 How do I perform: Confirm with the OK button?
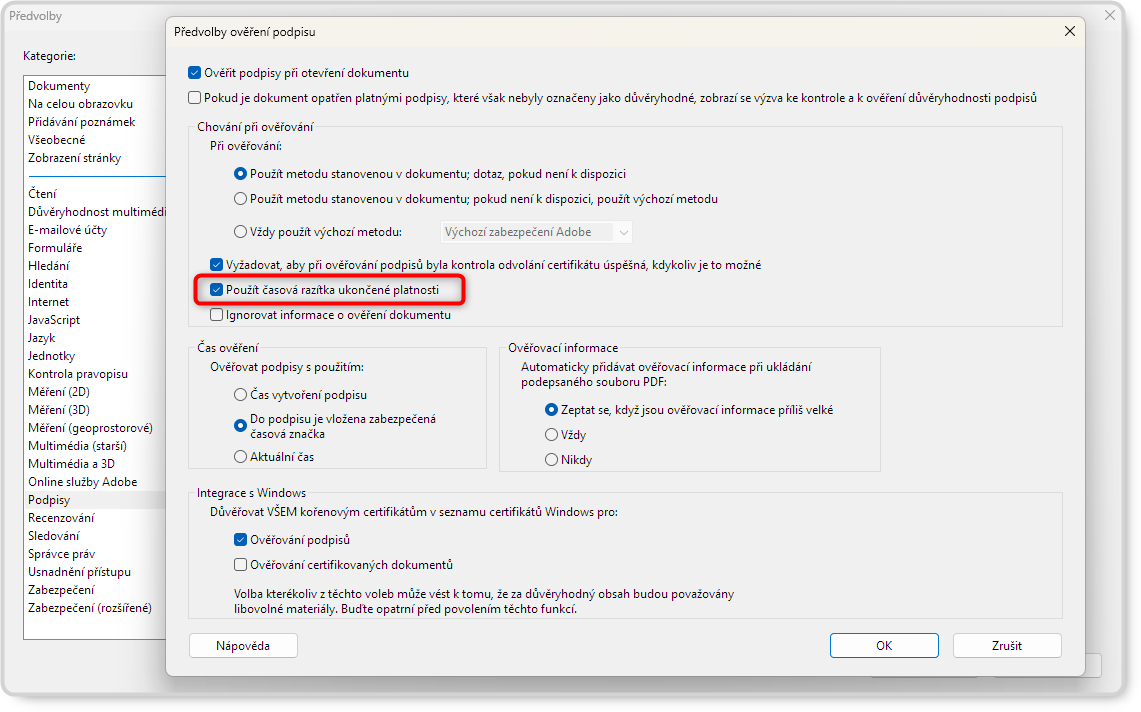point(884,646)
